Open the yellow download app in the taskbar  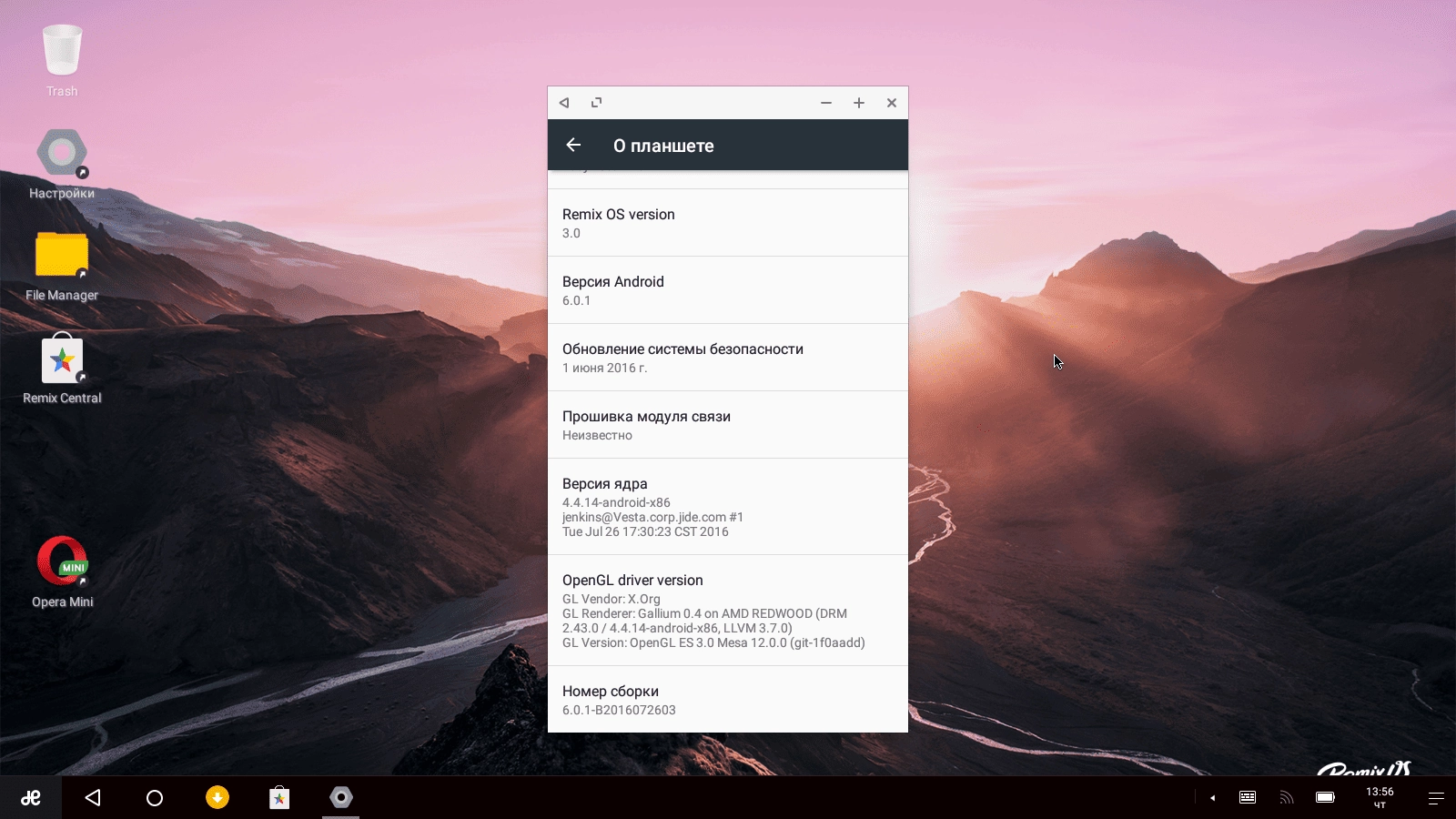tap(217, 797)
